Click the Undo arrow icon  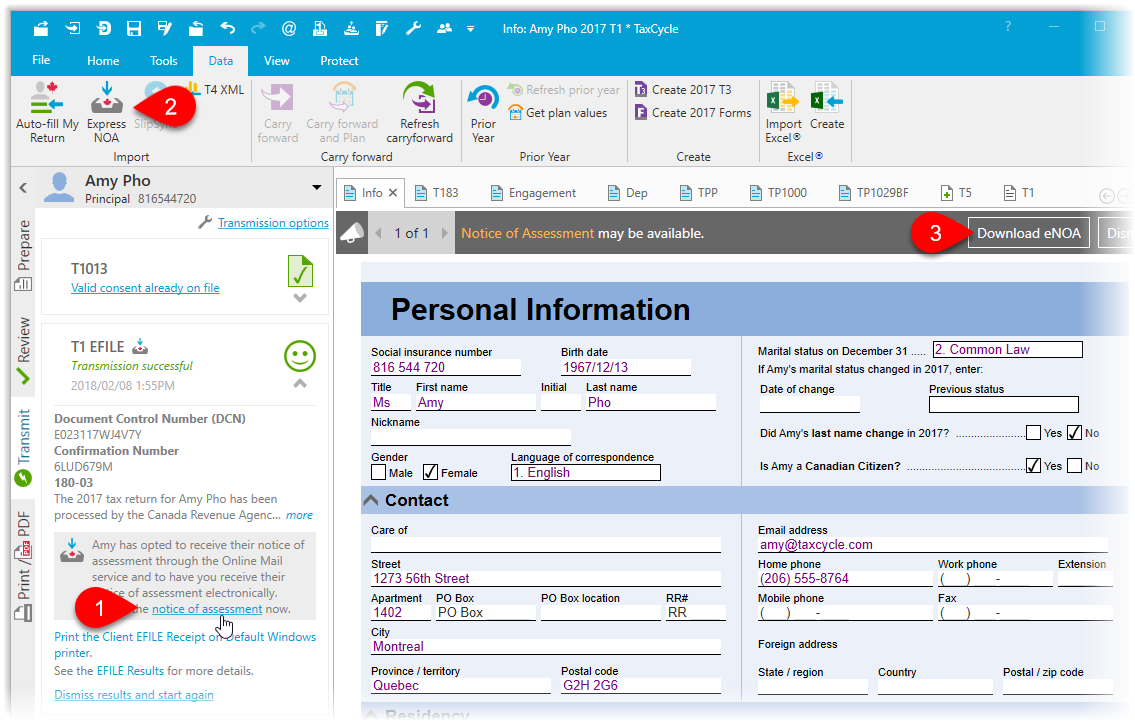click(x=227, y=28)
